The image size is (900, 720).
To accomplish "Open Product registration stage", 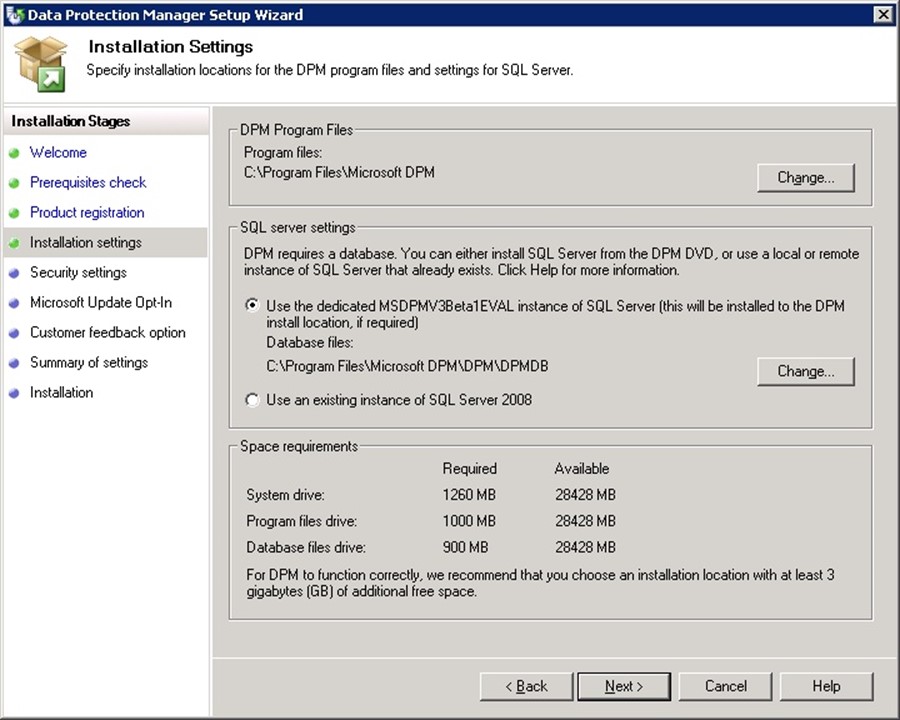I will tap(87, 213).
